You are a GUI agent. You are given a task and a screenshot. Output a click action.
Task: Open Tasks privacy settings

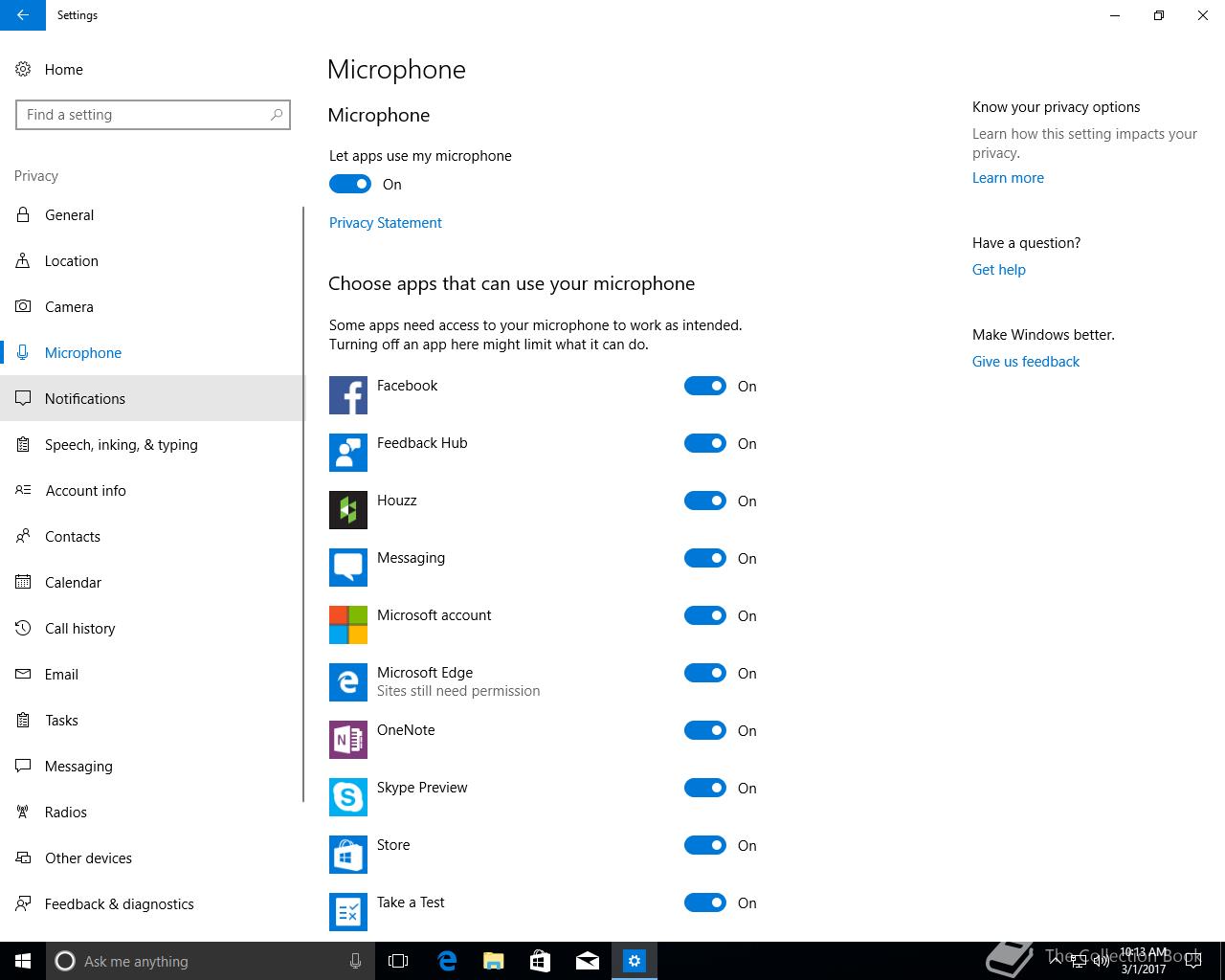(x=151, y=720)
